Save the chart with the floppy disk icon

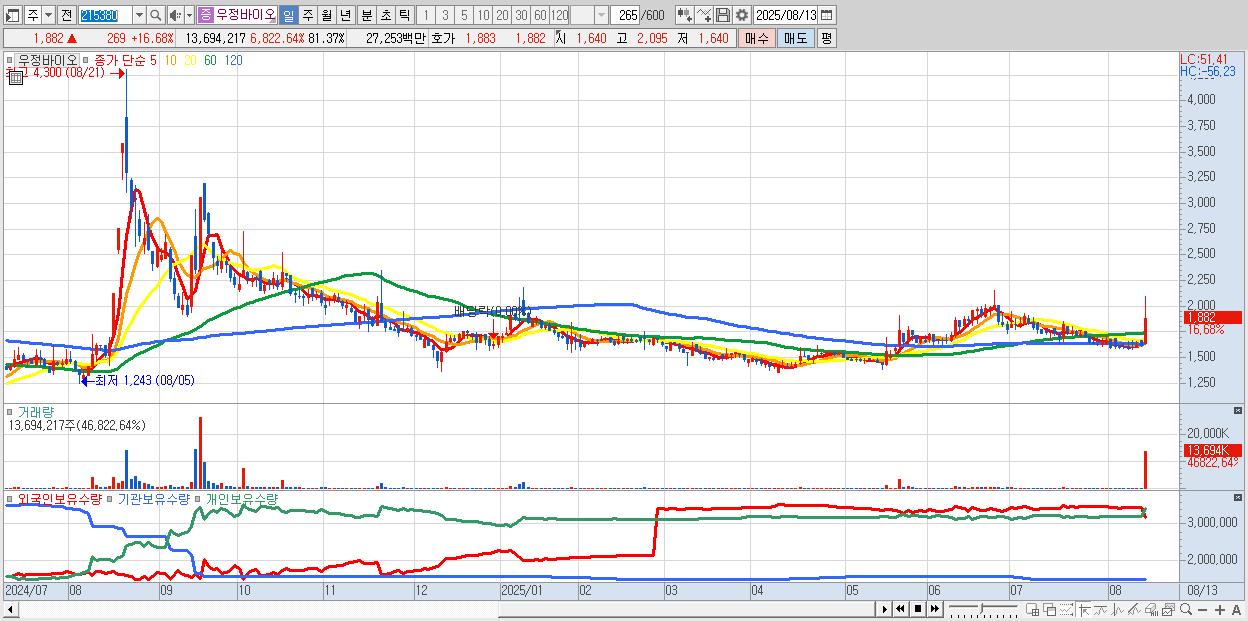pyautogui.click(x=723, y=15)
